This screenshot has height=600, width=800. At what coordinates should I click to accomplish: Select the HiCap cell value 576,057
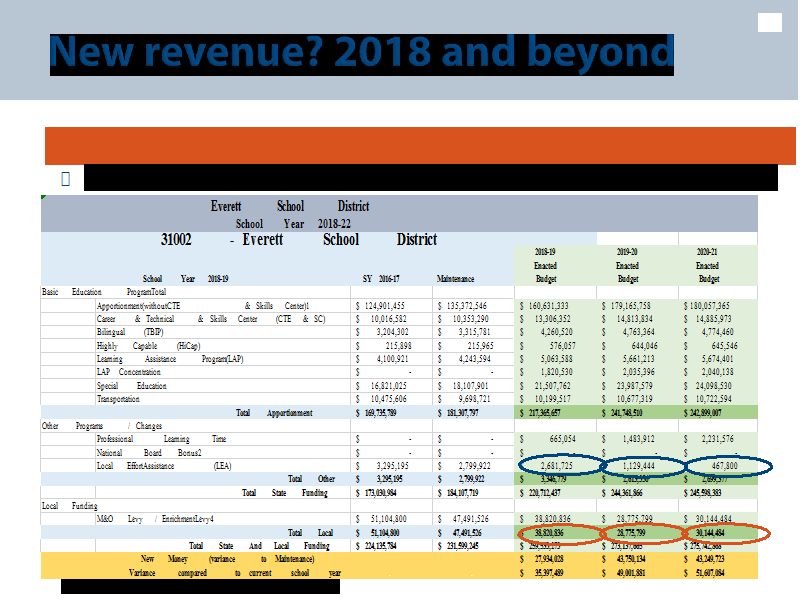(562, 346)
